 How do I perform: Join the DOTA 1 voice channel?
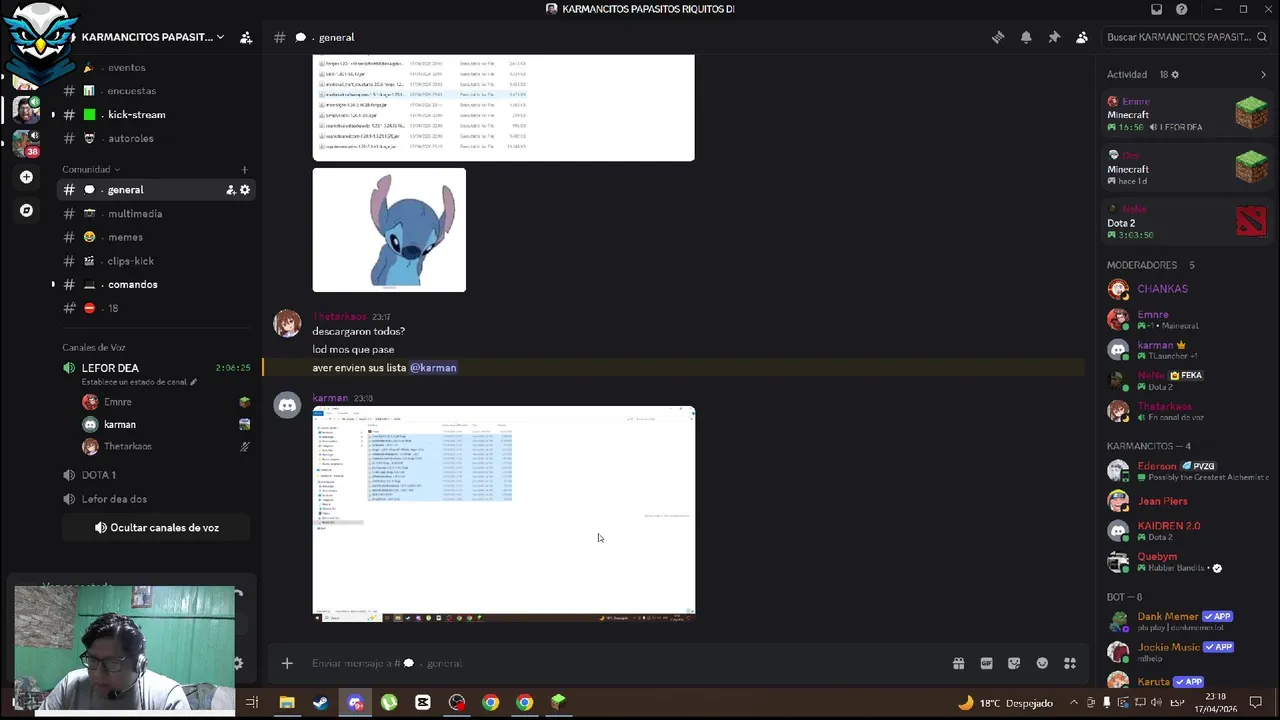(x=157, y=475)
